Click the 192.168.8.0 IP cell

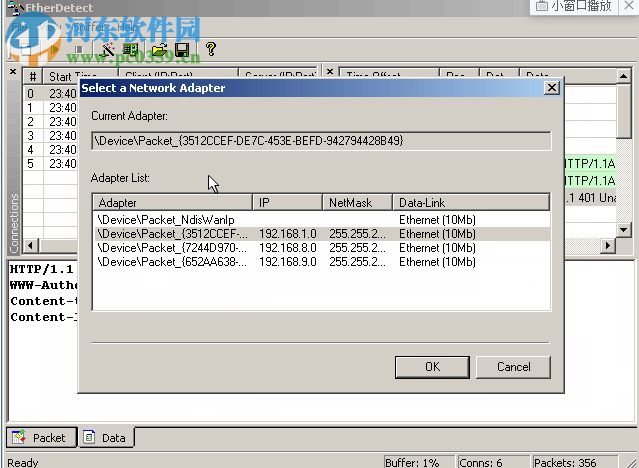click(288, 248)
